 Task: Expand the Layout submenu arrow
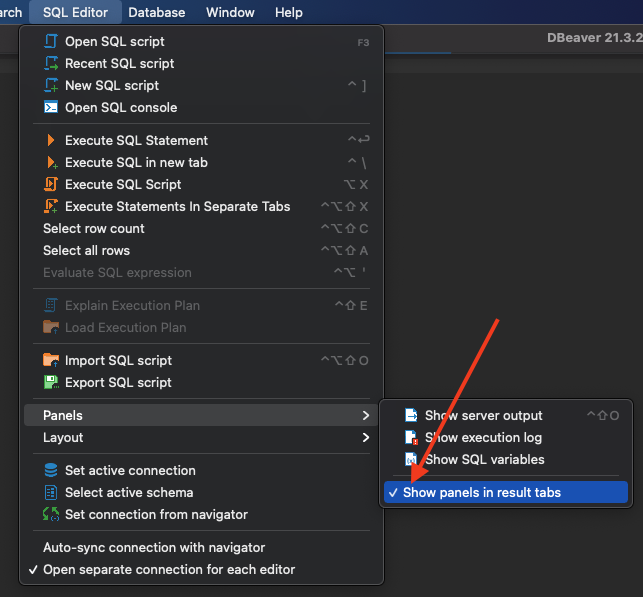(x=366, y=437)
